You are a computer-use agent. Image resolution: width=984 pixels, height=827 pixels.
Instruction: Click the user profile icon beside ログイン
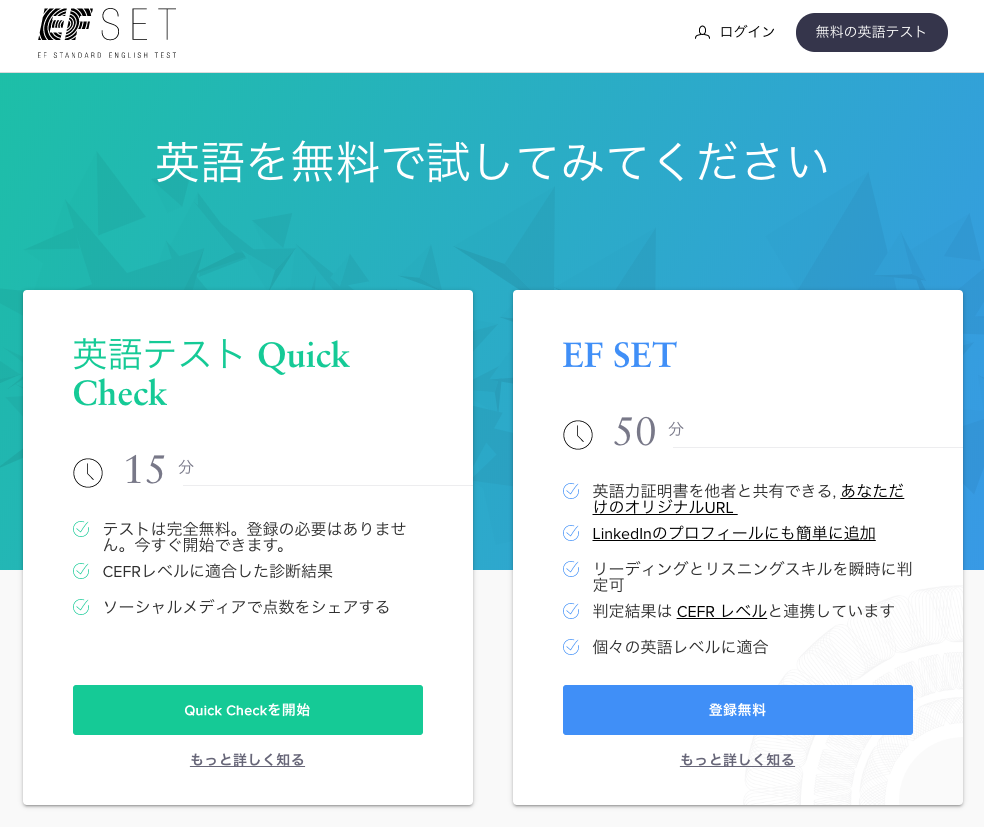pos(702,33)
